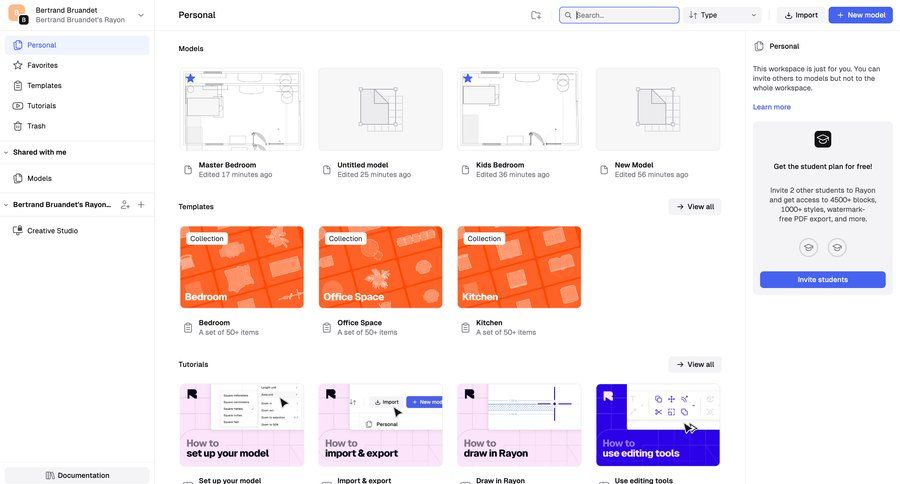Click the clipboard icon beside Bedroom template
The image size is (900, 484).
(x=188, y=328)
